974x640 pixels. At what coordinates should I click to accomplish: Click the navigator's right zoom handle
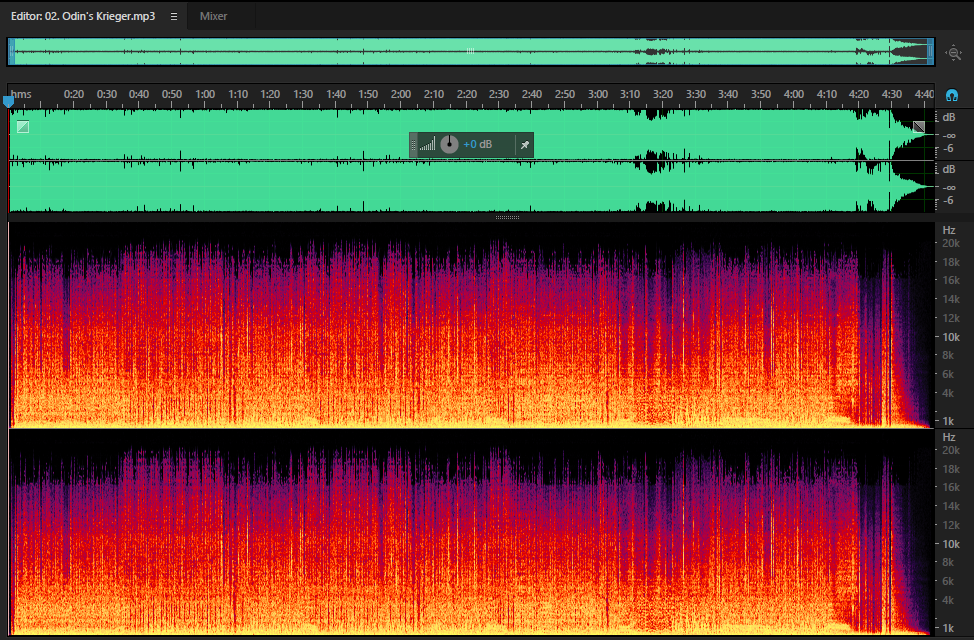pos(931,52)
